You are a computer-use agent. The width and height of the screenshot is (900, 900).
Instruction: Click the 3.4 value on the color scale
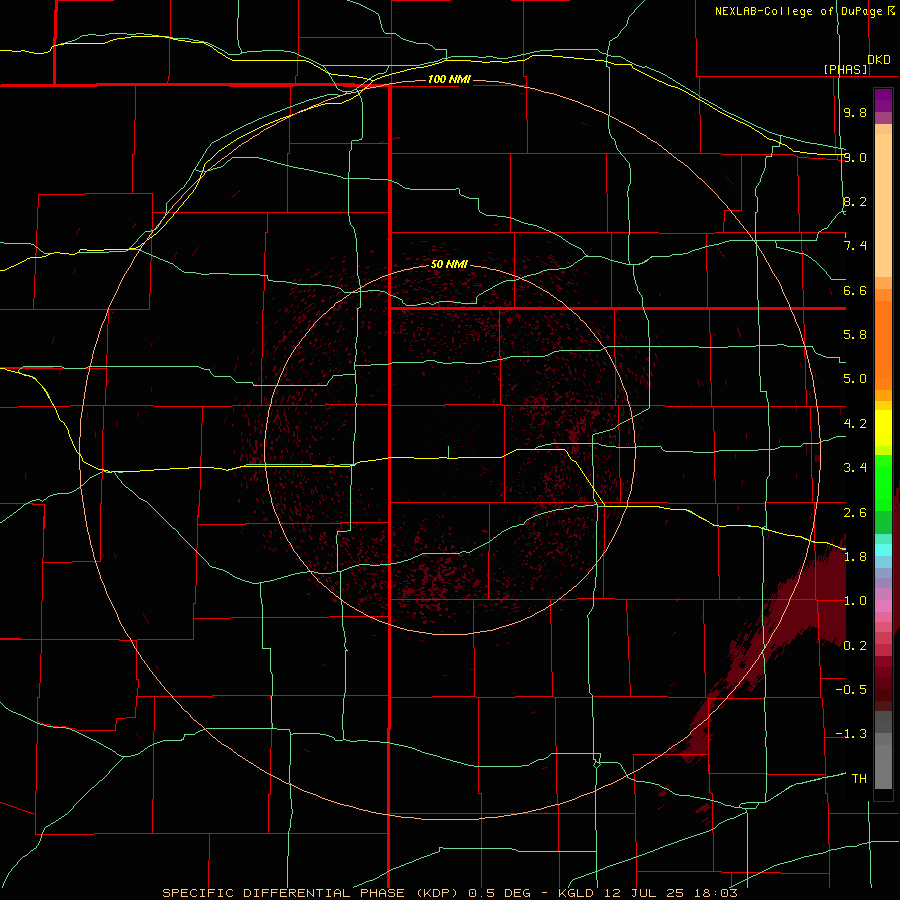coord(855,468)
